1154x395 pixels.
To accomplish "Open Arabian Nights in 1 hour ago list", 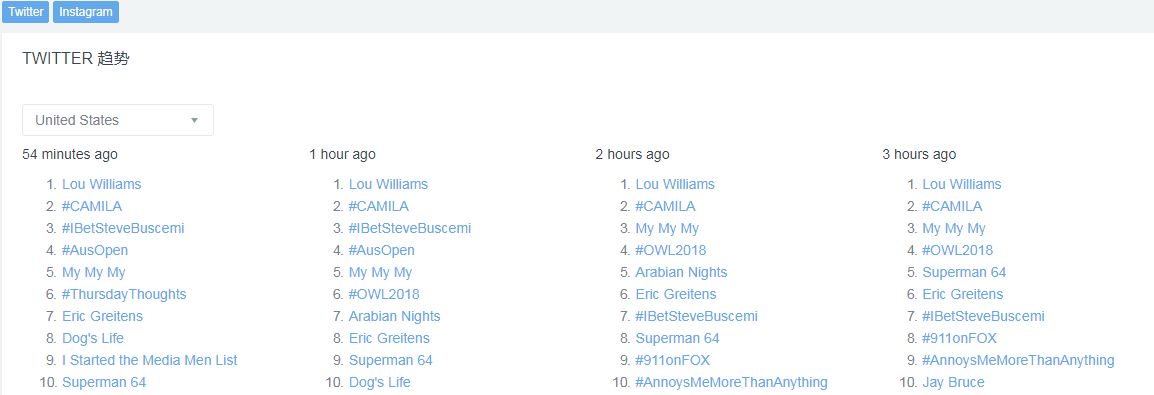I will (x=394, y=316).
